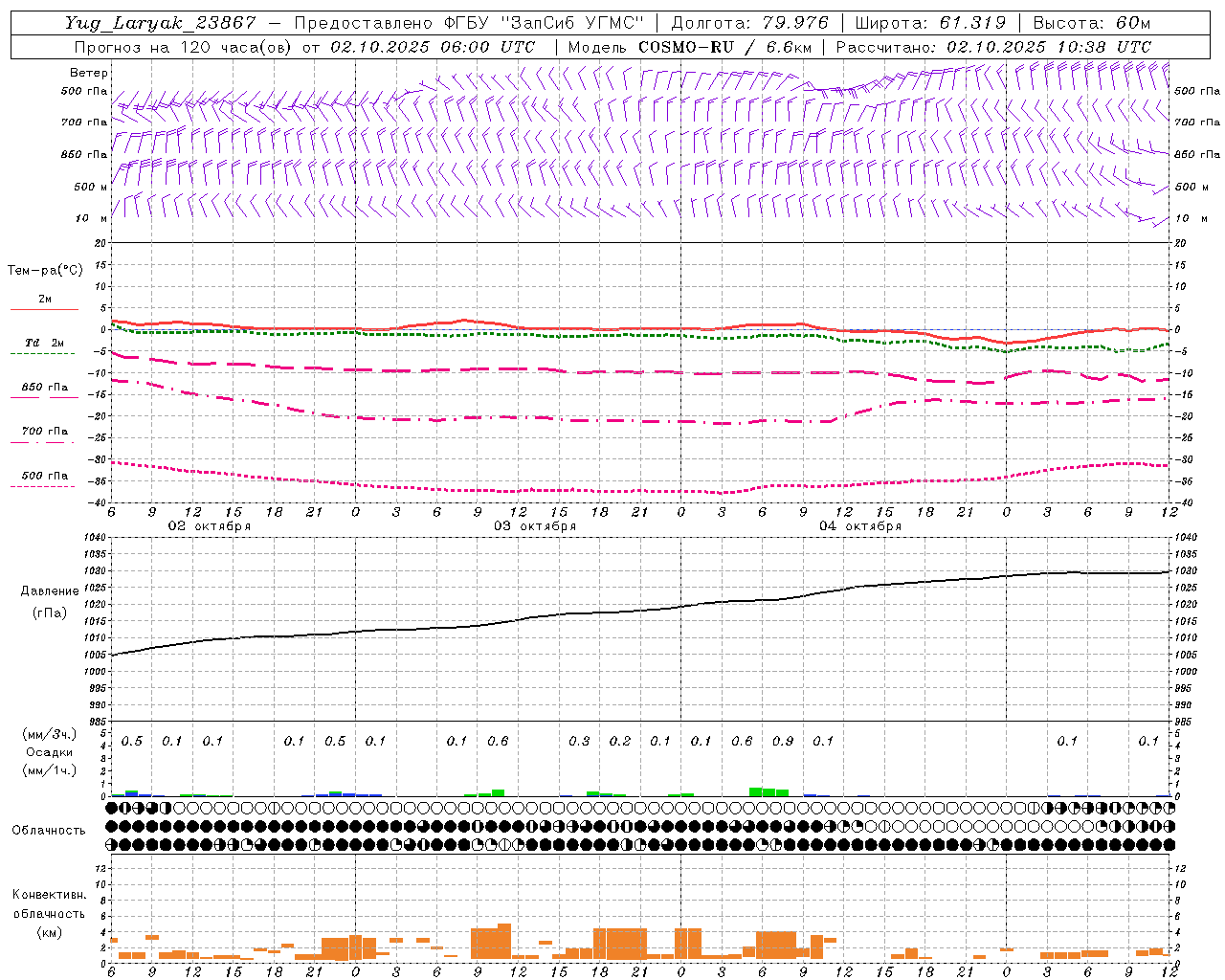The image size is (1225, 980).
Task: Click the 1040 label on the left pressure axis
Action: click(x=95, y=538)
